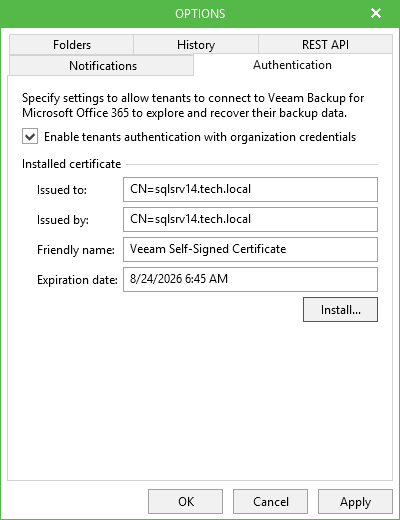Click the Install... certificate button

340,310
